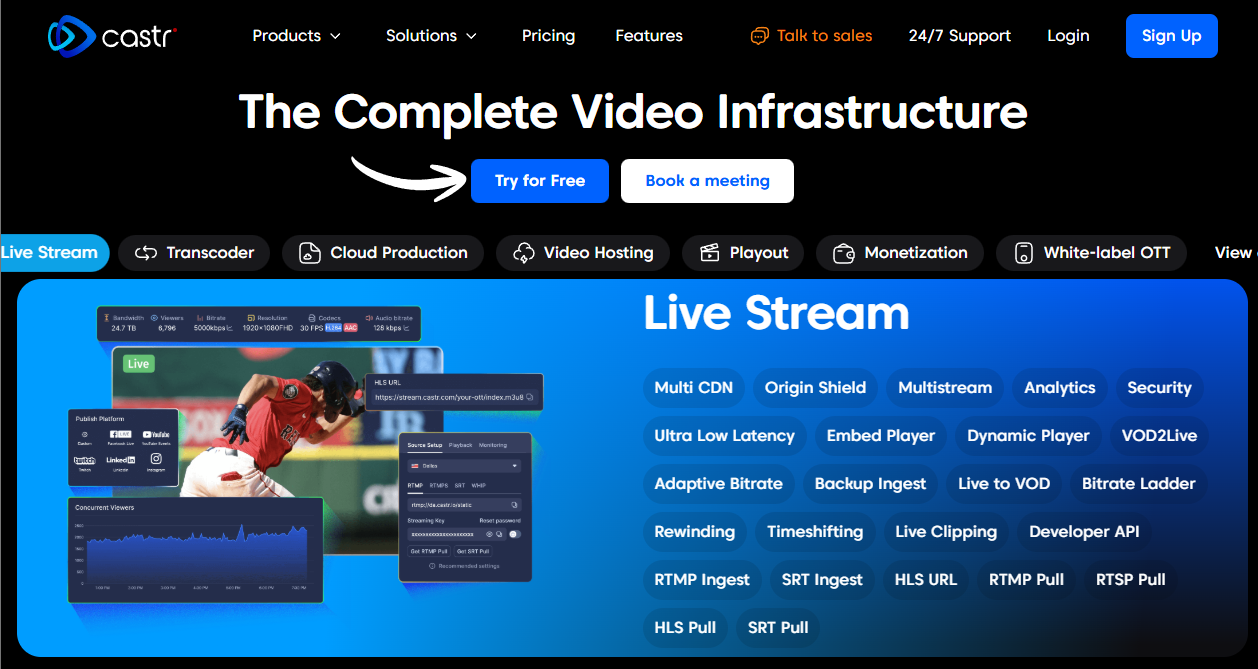Select the WHIP ingest tab
This screenshot has width=1258, height=669.
[x=479, y=486]
